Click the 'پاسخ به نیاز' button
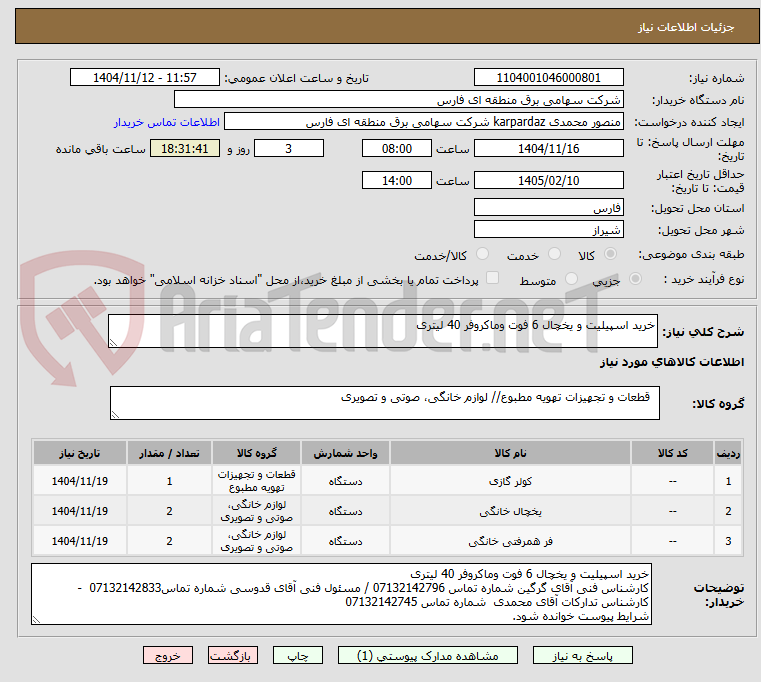 pos(582,655)
